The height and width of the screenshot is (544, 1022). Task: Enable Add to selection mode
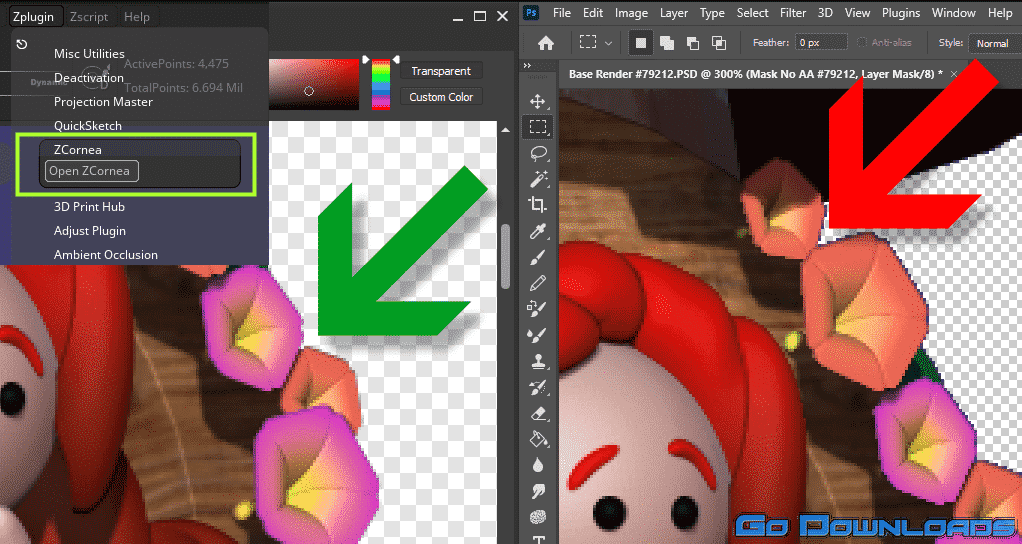coord(667,43)
